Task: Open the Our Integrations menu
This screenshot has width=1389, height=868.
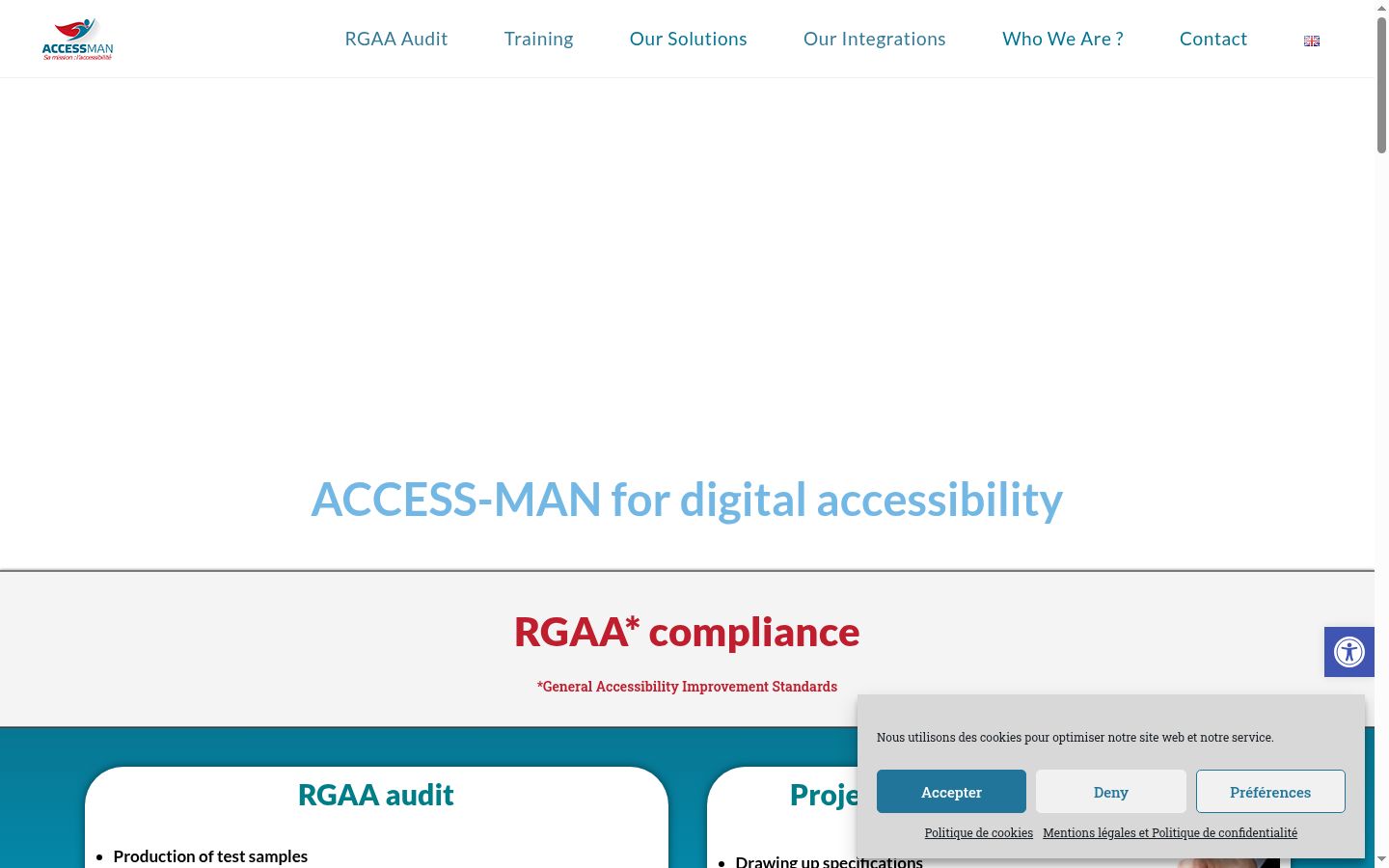Action: (x=875, y=39)
